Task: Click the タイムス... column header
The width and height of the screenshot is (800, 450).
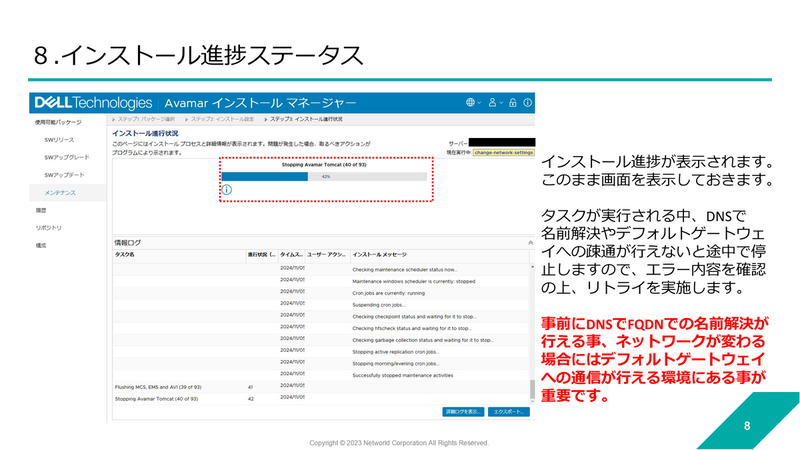Action: [x=292, y=255]
